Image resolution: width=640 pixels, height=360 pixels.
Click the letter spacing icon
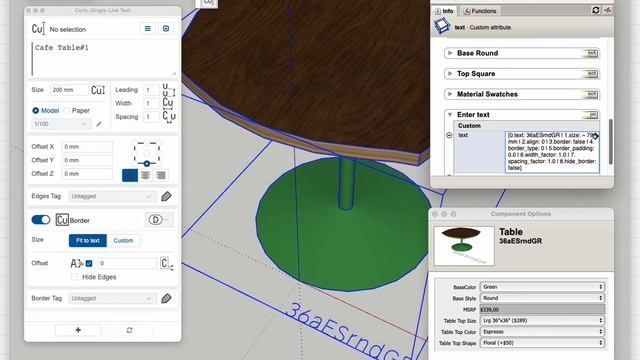tap(169, 117)
